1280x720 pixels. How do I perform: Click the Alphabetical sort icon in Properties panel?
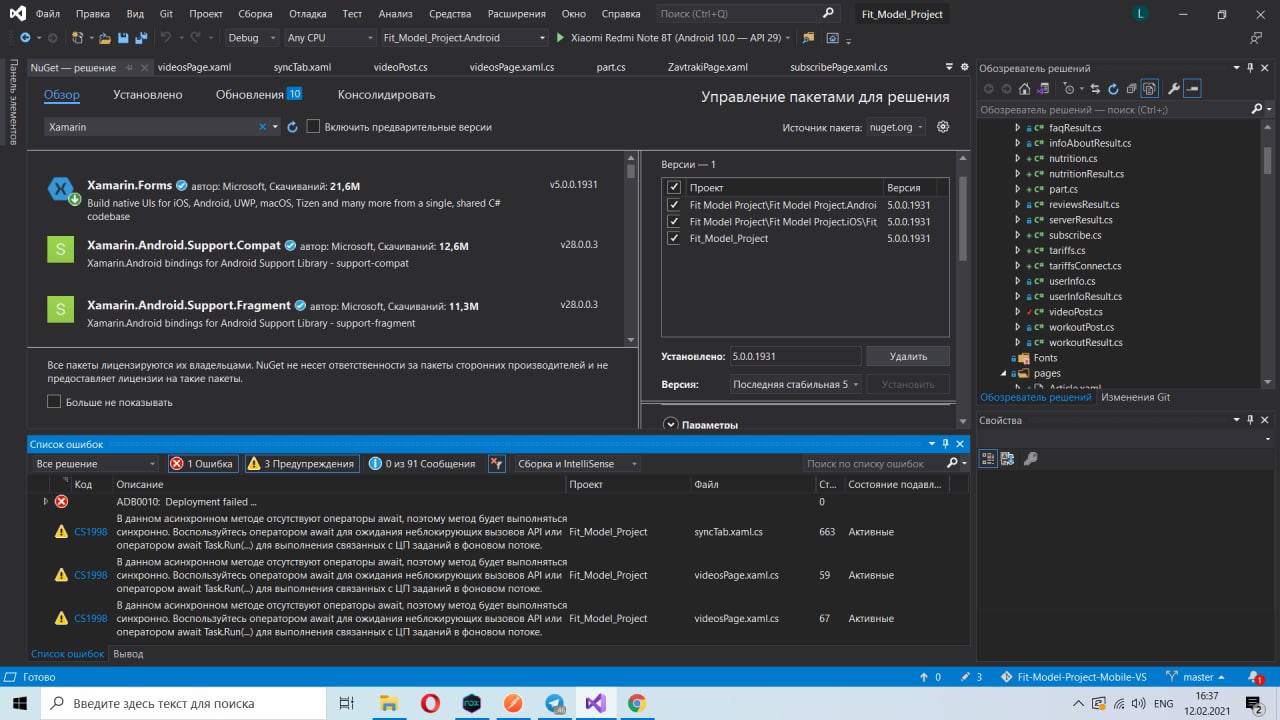pyautogui.click(x=1007, y=458)
